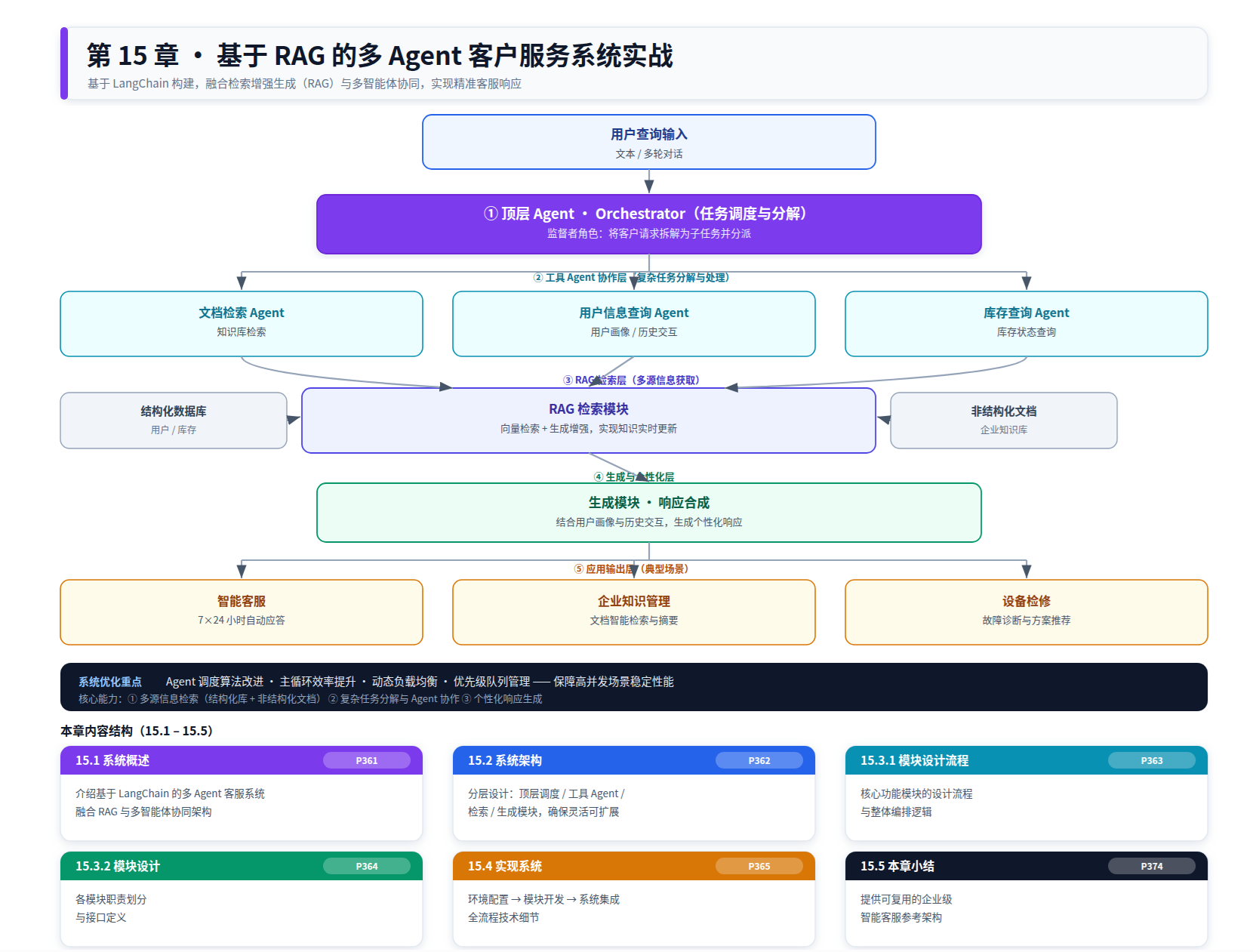Click the 15.3.1 模块设计流程 section header
The height and width of the screenshot is (952, 1253).
pos(1027,760)
